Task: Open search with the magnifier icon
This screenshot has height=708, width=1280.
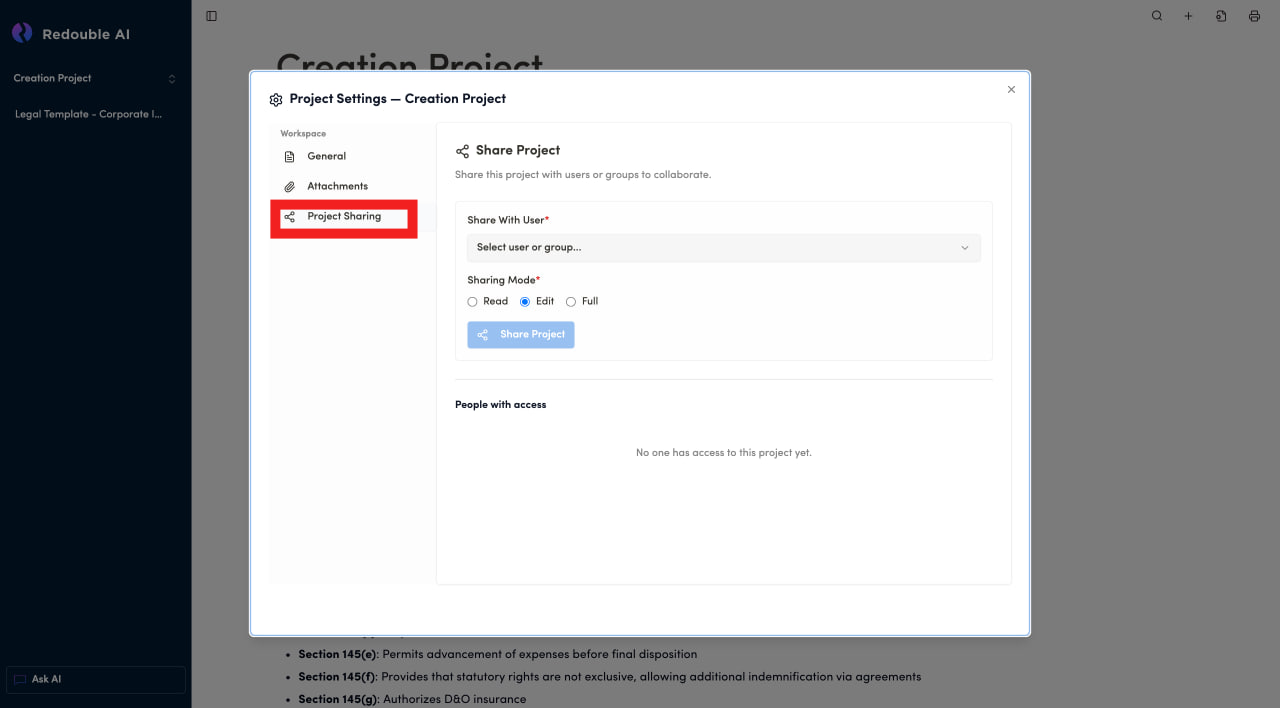Action: coord(1157,16)
